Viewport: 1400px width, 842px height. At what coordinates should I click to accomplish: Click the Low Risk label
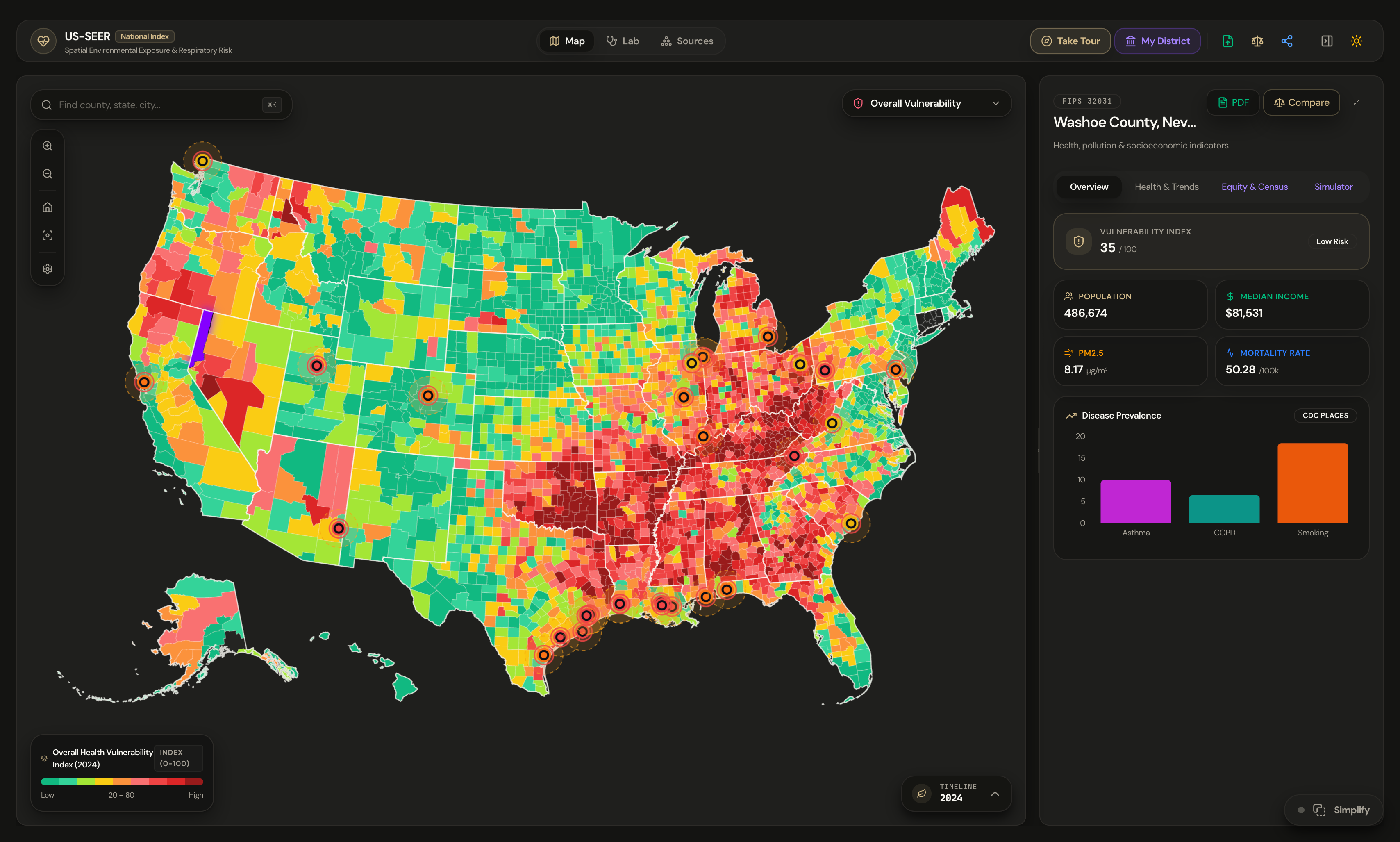(x=1332, y=241)
